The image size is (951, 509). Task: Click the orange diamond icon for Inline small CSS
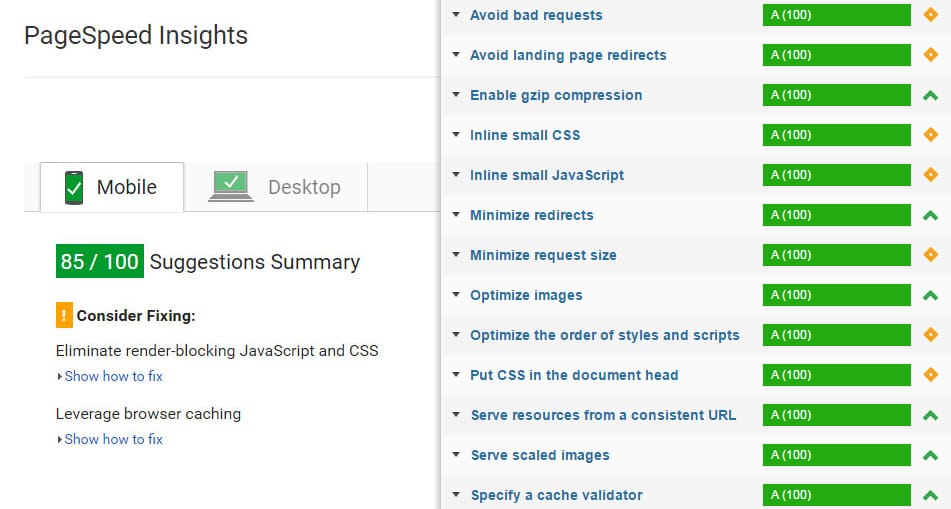[930, 135]
